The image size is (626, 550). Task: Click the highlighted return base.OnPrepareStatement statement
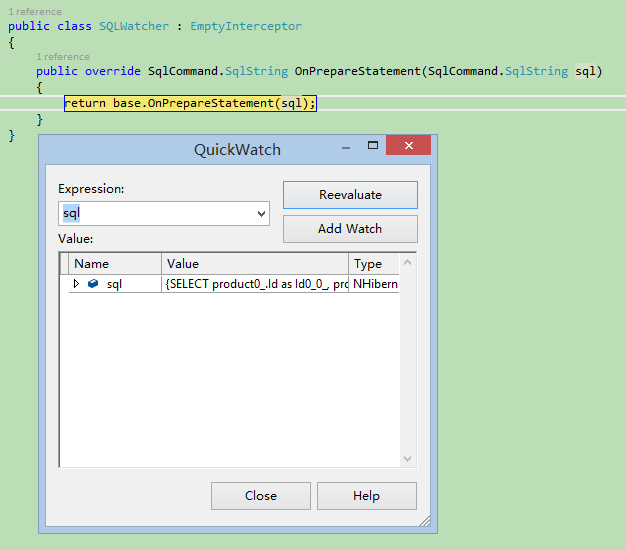tap(190, 103)
